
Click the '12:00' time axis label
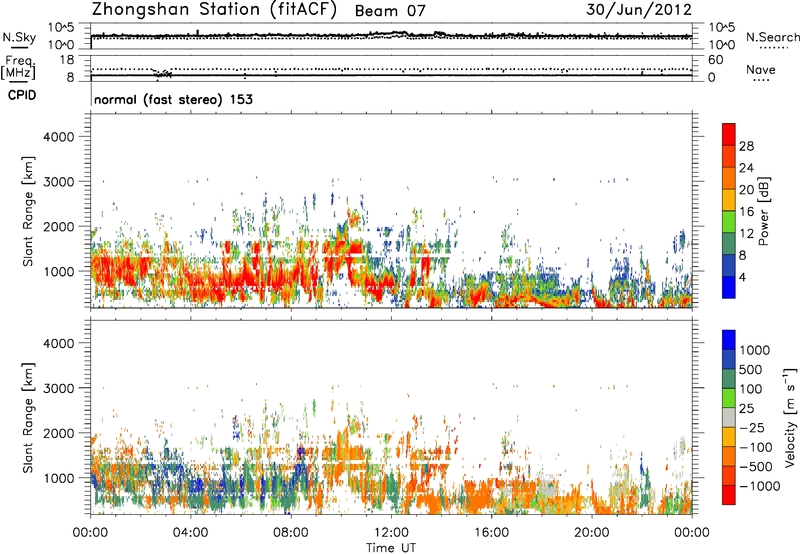[391, 533]
